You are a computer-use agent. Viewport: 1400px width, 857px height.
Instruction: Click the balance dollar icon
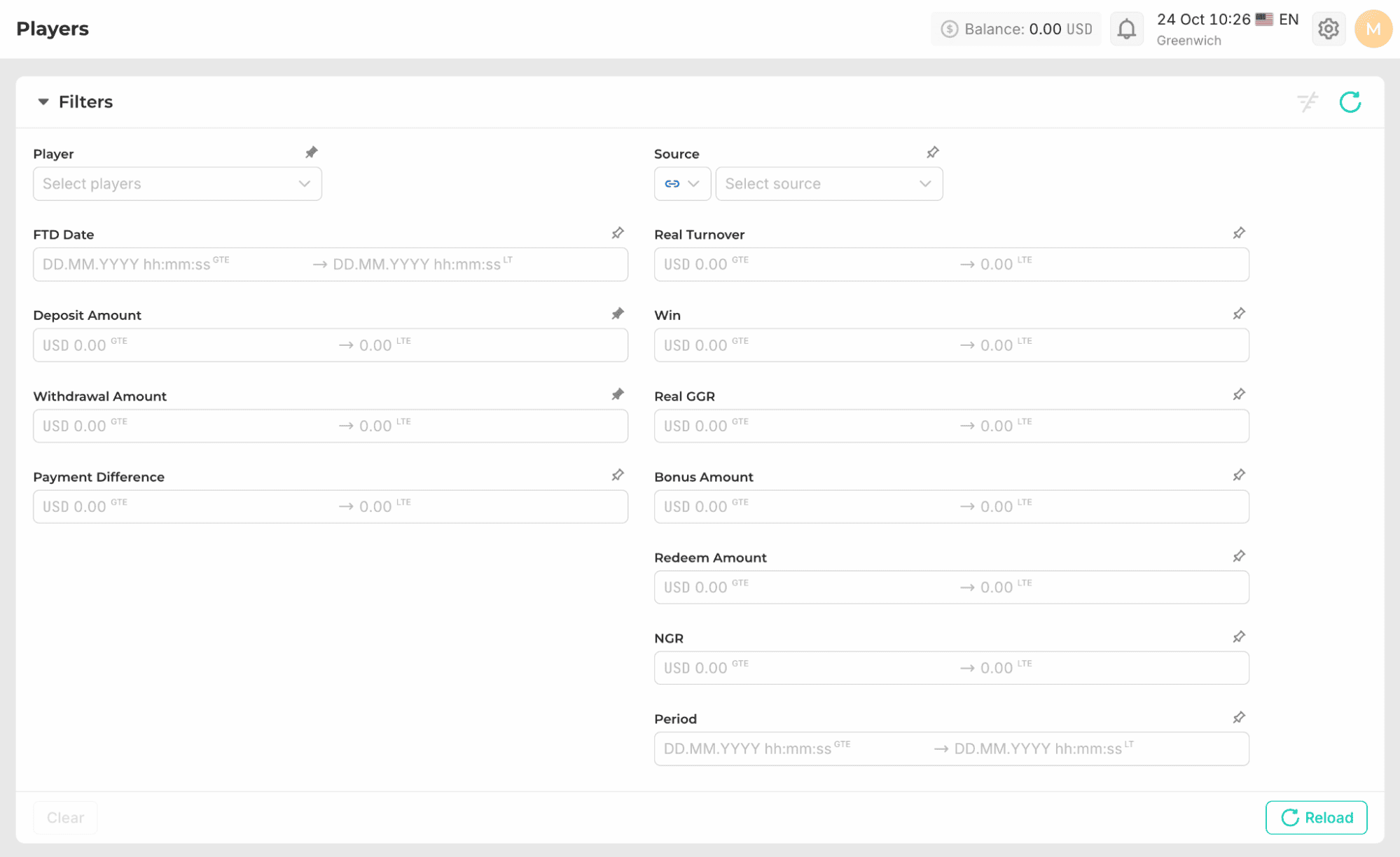949,29
